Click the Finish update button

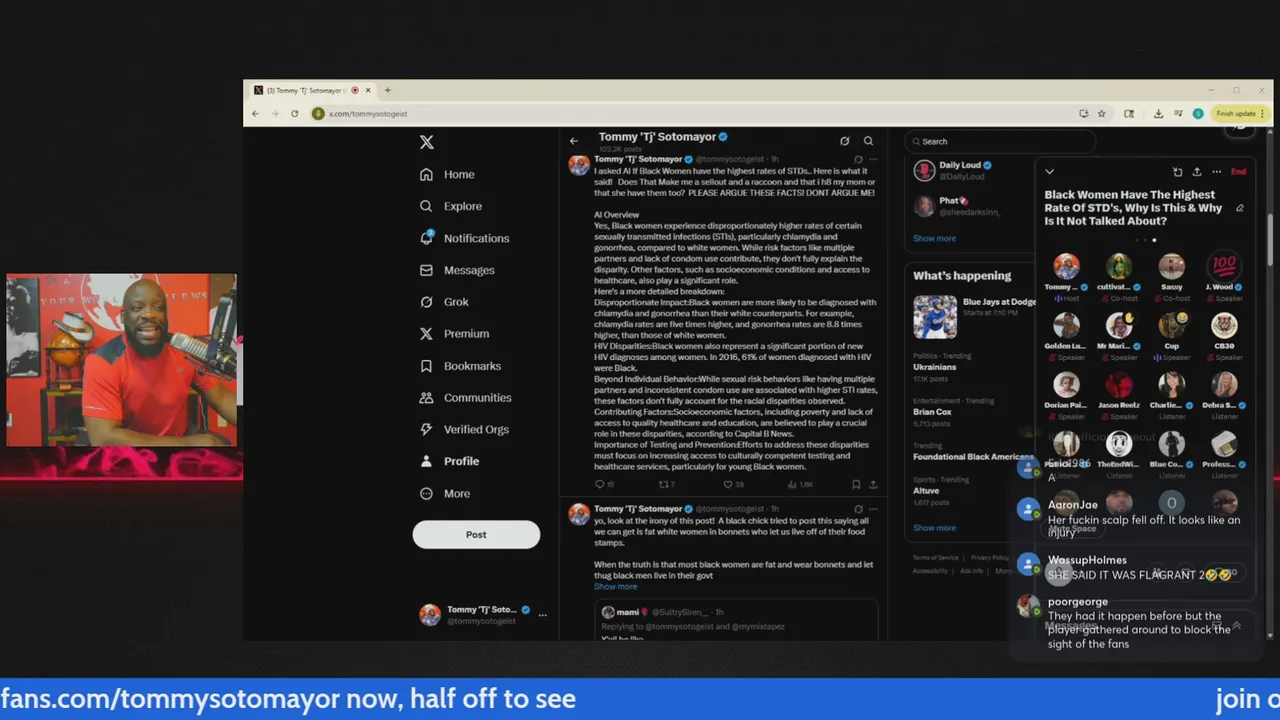[1241, 114]
